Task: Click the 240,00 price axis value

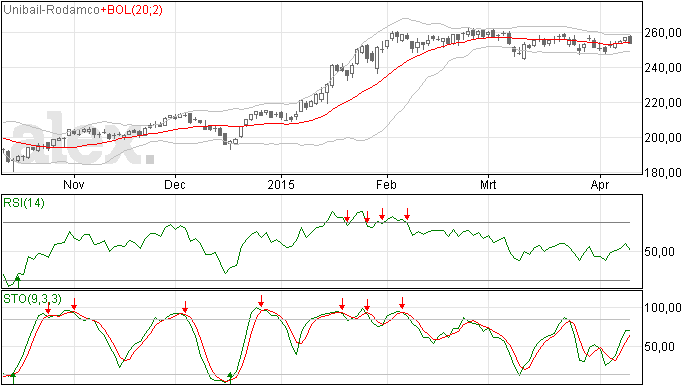Action: (663, 68)
